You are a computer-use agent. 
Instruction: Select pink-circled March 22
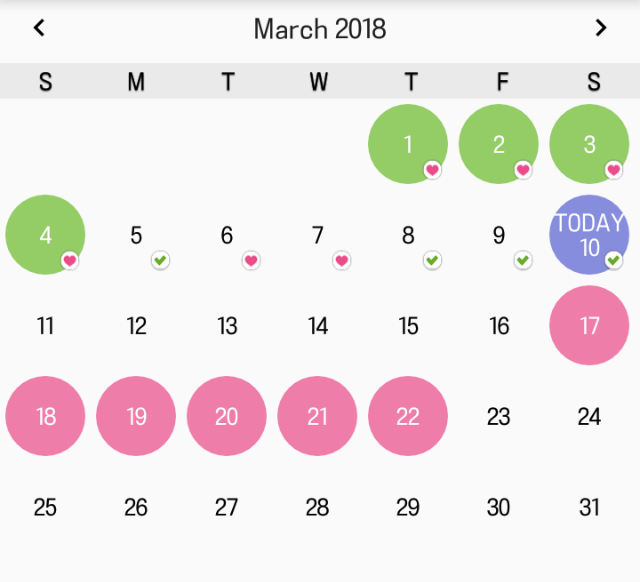pos(408,416)
